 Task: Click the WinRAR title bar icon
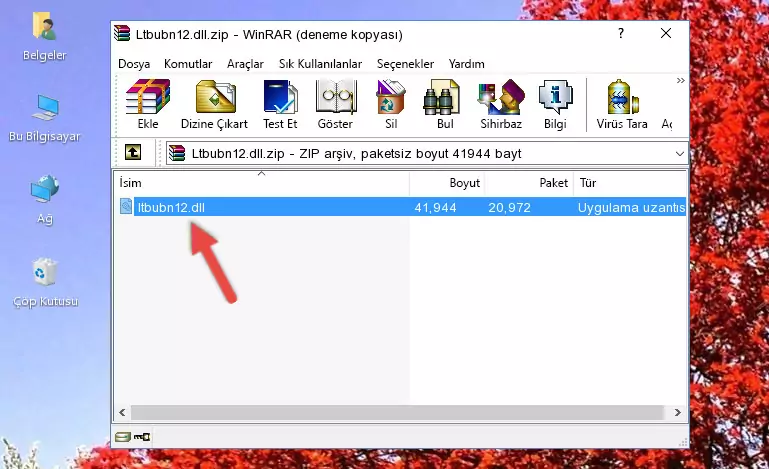(122, 33)
